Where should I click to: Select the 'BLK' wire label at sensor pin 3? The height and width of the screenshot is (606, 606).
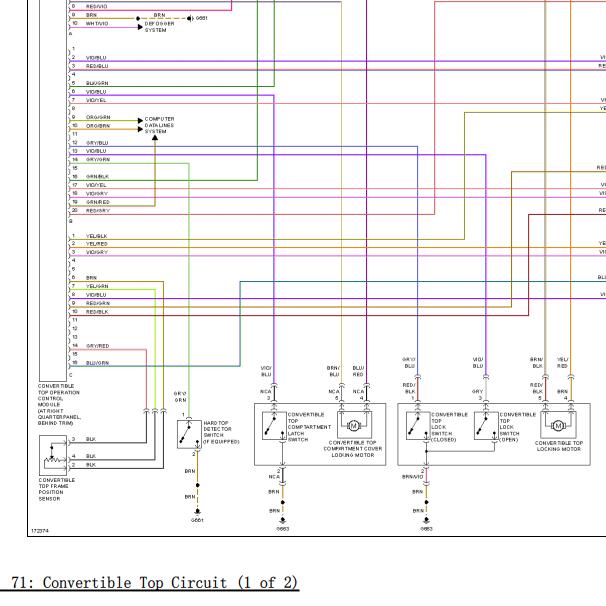pos(91,439)
